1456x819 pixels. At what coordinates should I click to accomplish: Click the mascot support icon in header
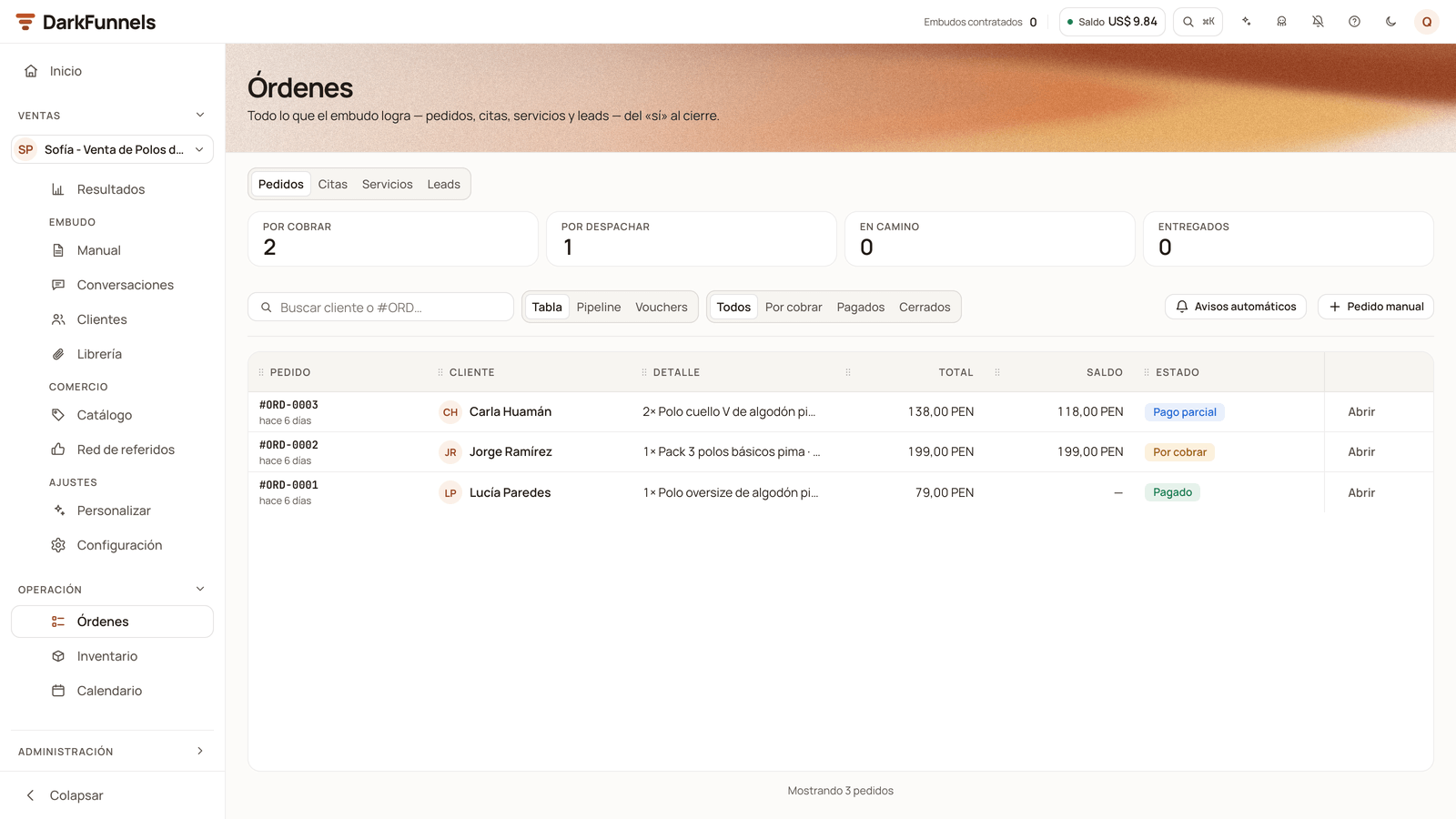tap(1281, 22)
